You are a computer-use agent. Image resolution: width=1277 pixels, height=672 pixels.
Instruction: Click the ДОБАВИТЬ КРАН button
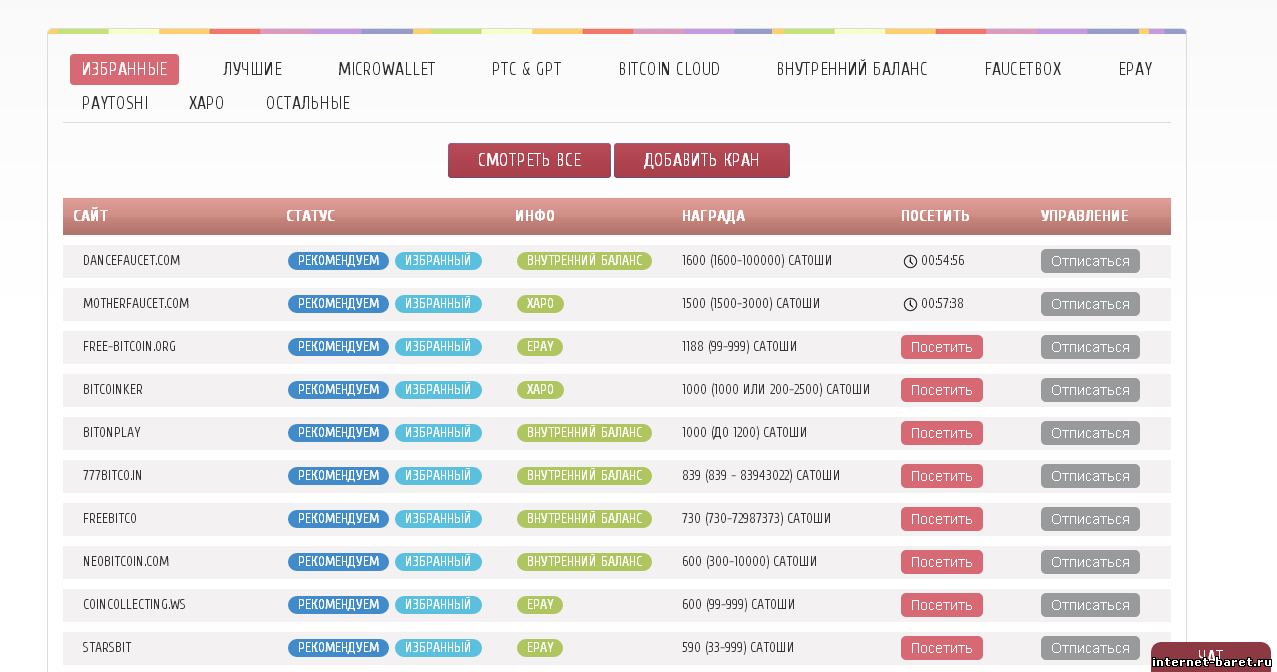click(702, 160)
